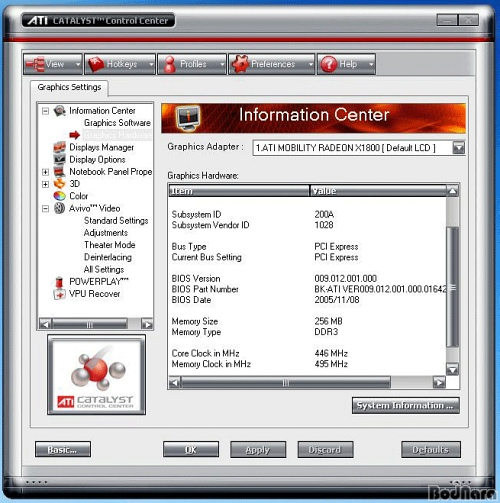
Task: Click the Subsystem Vendor ID row
Action: (x=307, y=225)
